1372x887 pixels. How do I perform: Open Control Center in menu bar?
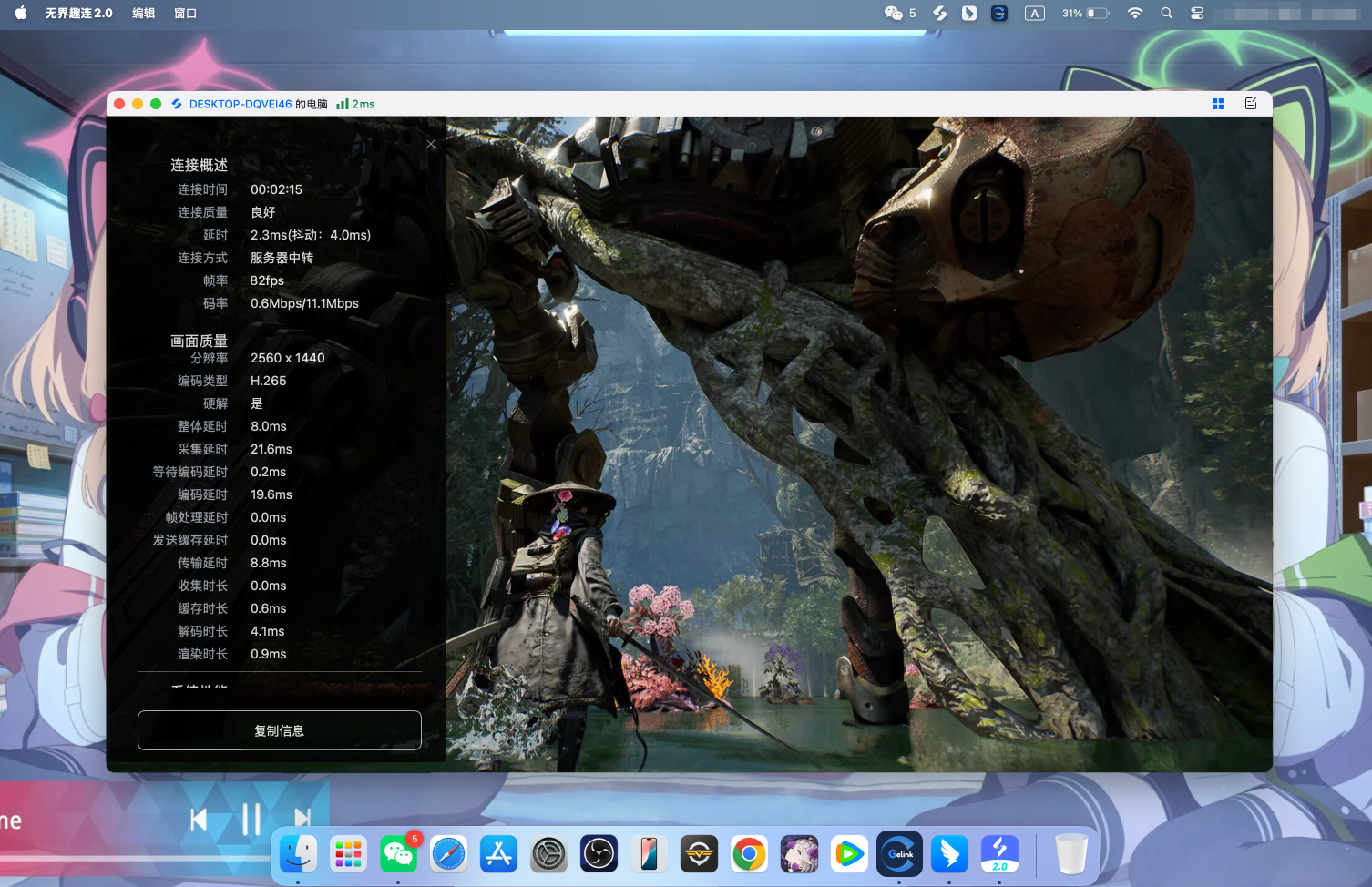[1197, 13]
